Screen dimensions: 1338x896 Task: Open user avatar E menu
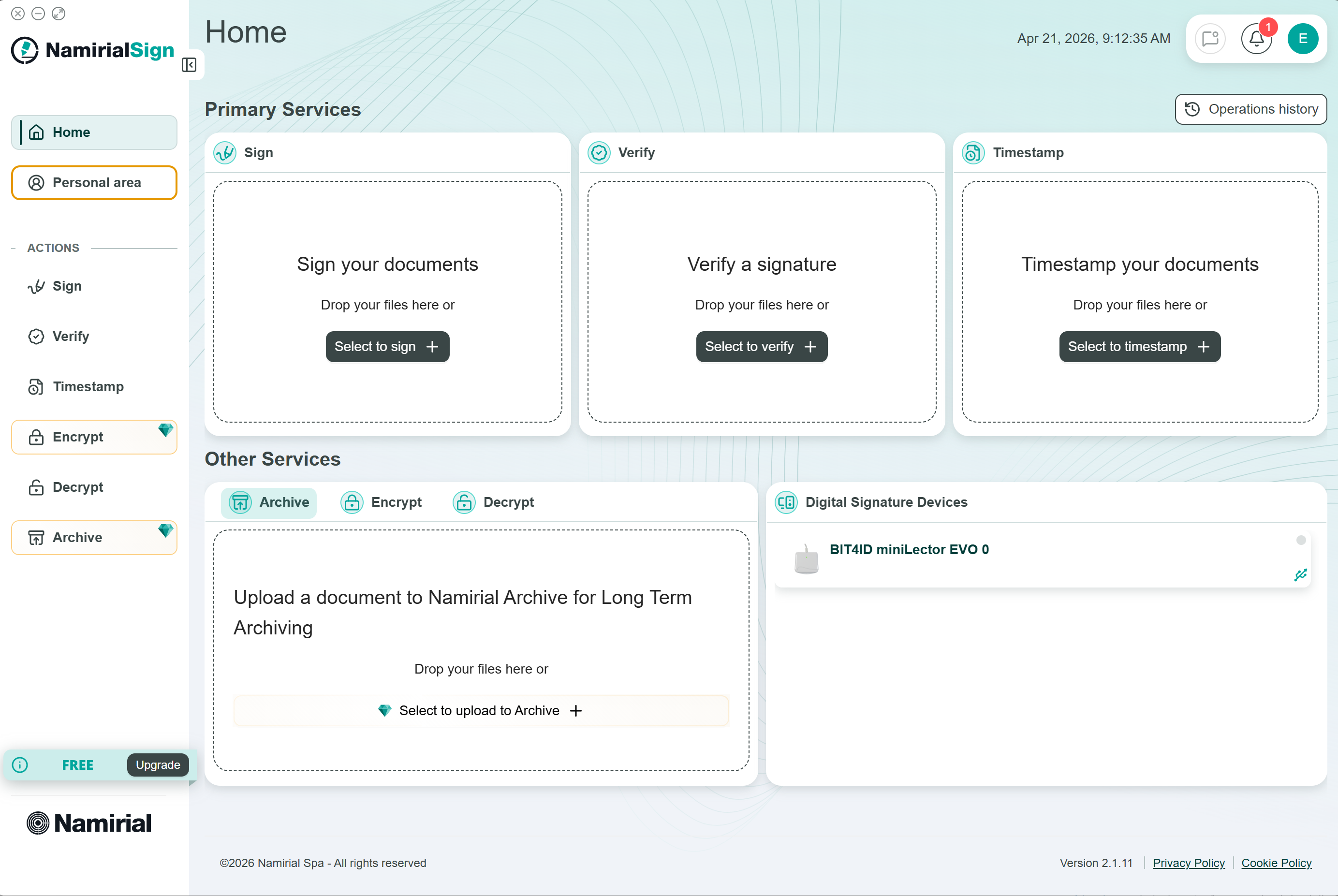tap(1303, 39)
